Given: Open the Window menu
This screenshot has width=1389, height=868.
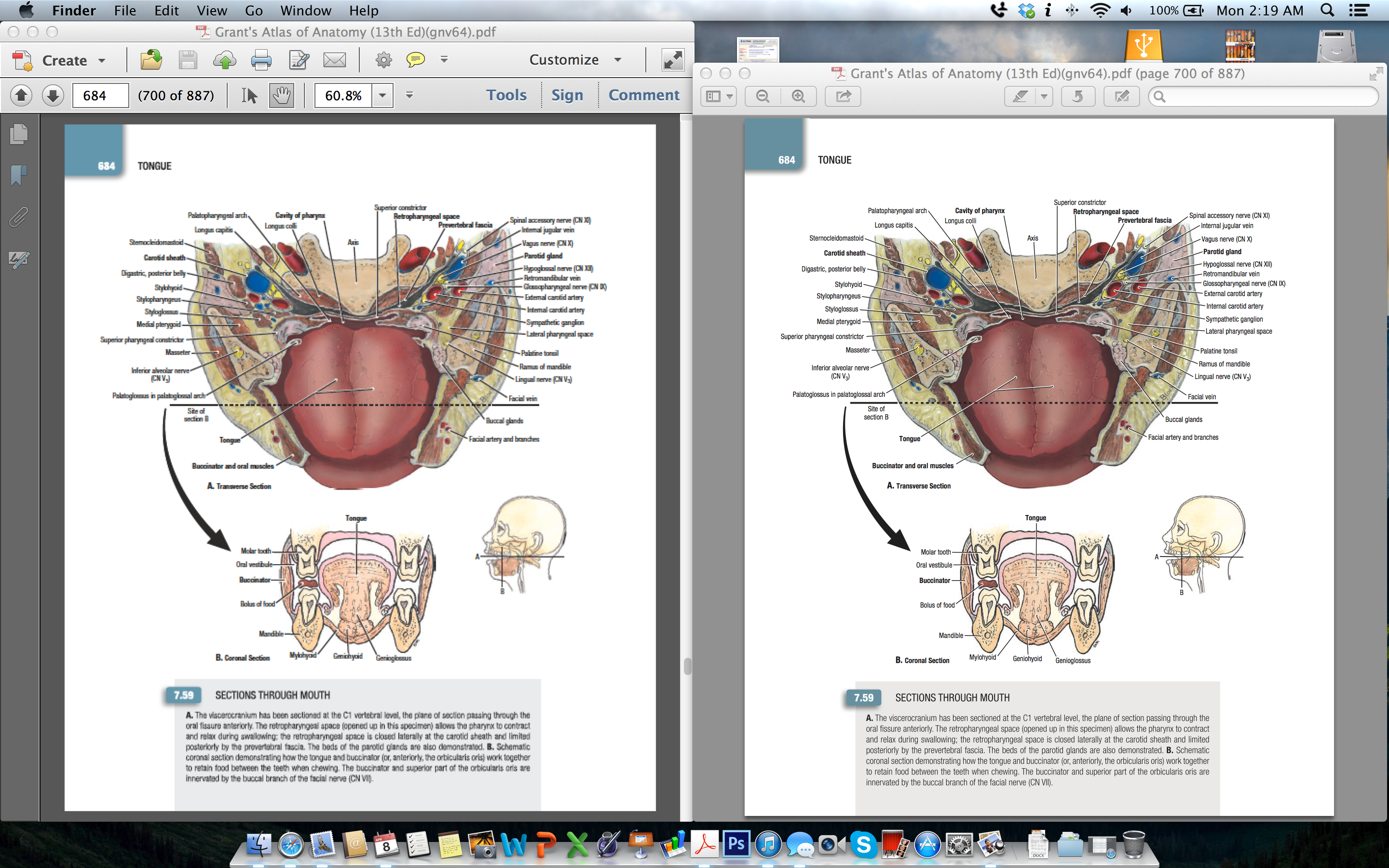Looking at the screenshot, I should pos(305,10).
